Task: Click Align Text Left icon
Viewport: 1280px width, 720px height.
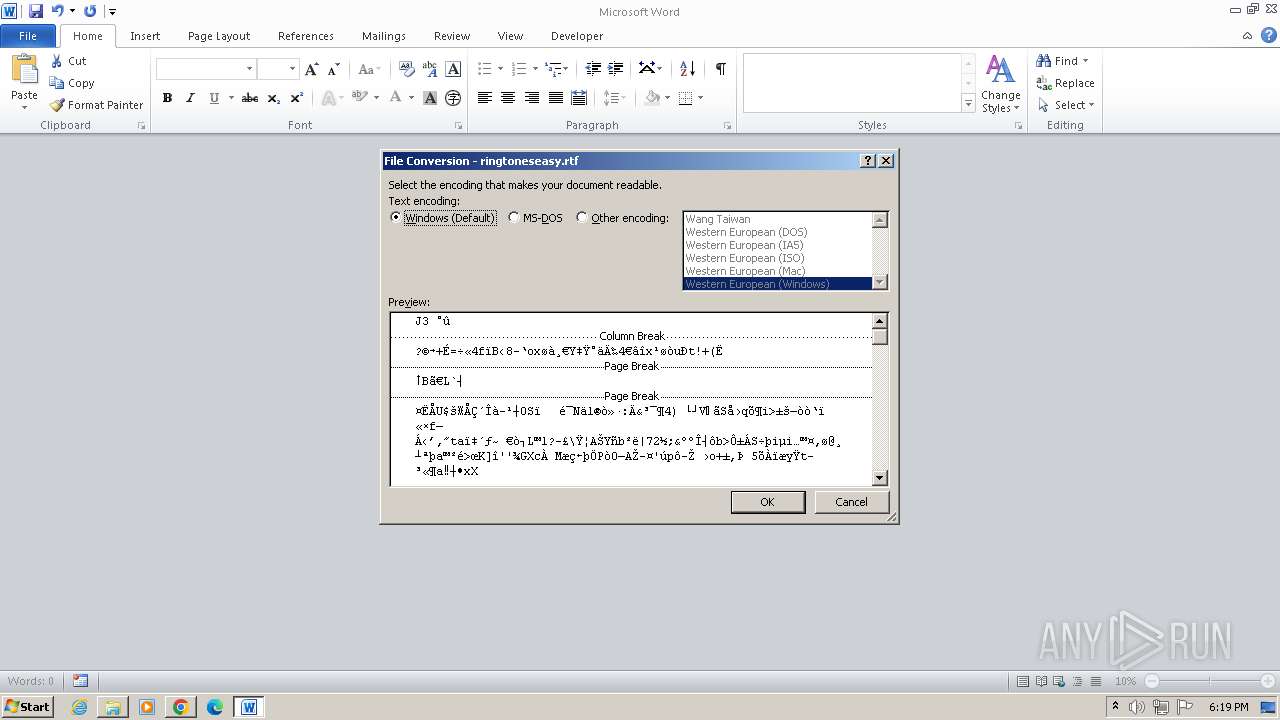Action: pos(485,98)
